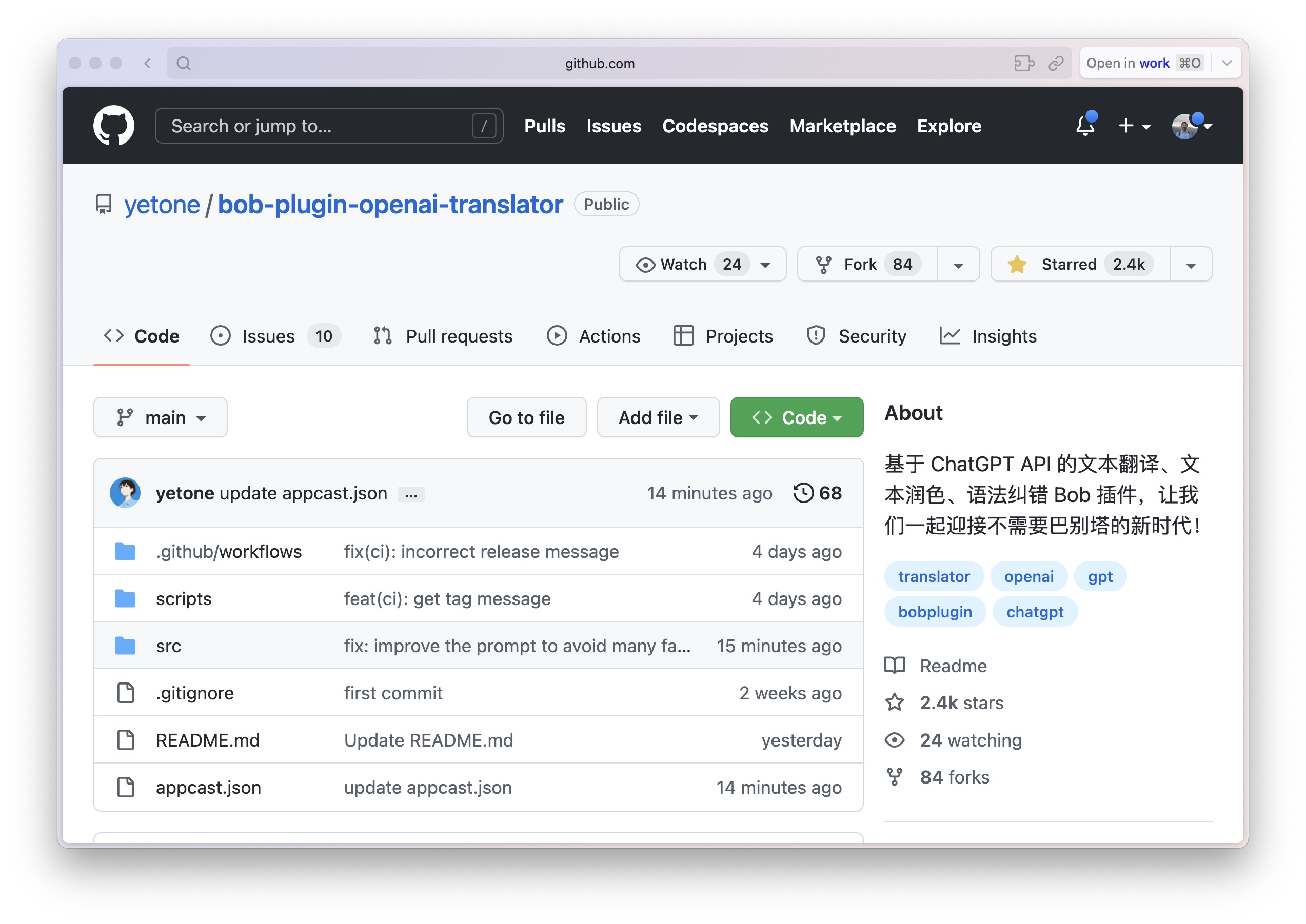
Task: Open the notifications bell
Action: tap(1085, 126)
